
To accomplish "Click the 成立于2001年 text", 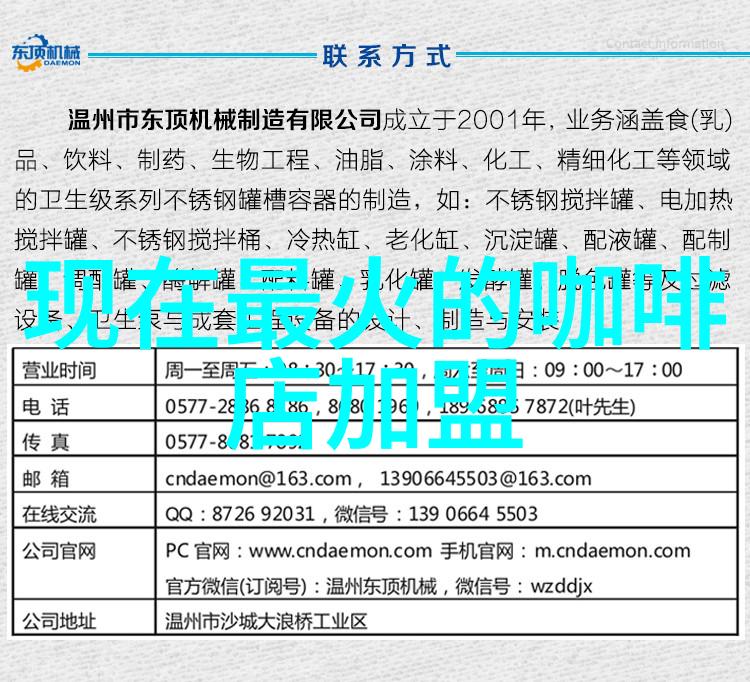I will tap(463, 120).
